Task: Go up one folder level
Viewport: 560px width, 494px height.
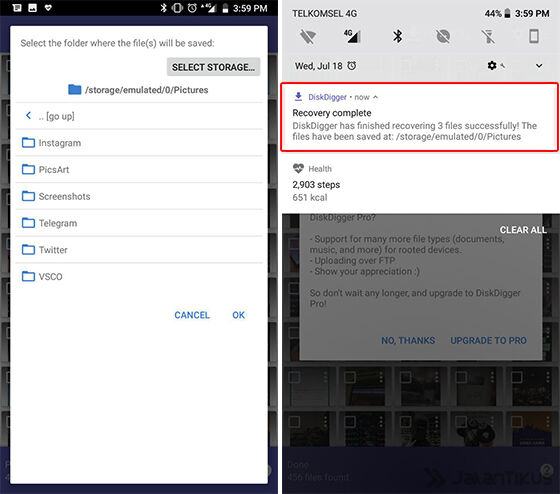Action: 139,116
